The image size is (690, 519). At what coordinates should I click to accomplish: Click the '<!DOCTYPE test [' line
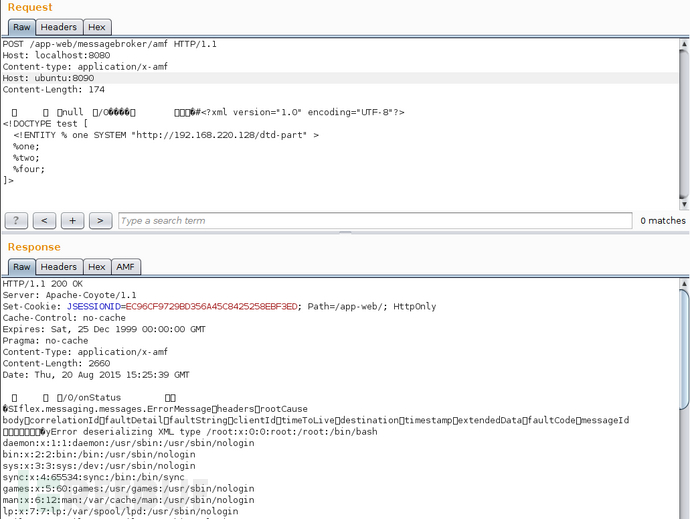click(x=45, y=124)
